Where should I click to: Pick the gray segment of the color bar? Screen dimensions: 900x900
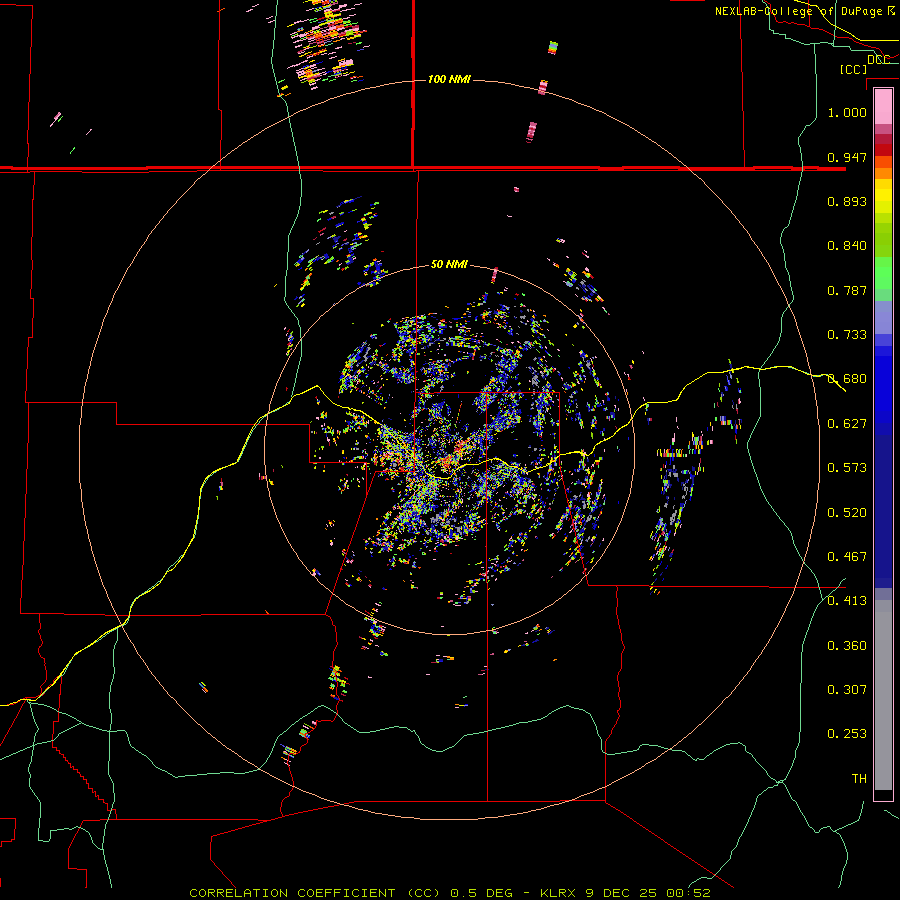point(883,695)
